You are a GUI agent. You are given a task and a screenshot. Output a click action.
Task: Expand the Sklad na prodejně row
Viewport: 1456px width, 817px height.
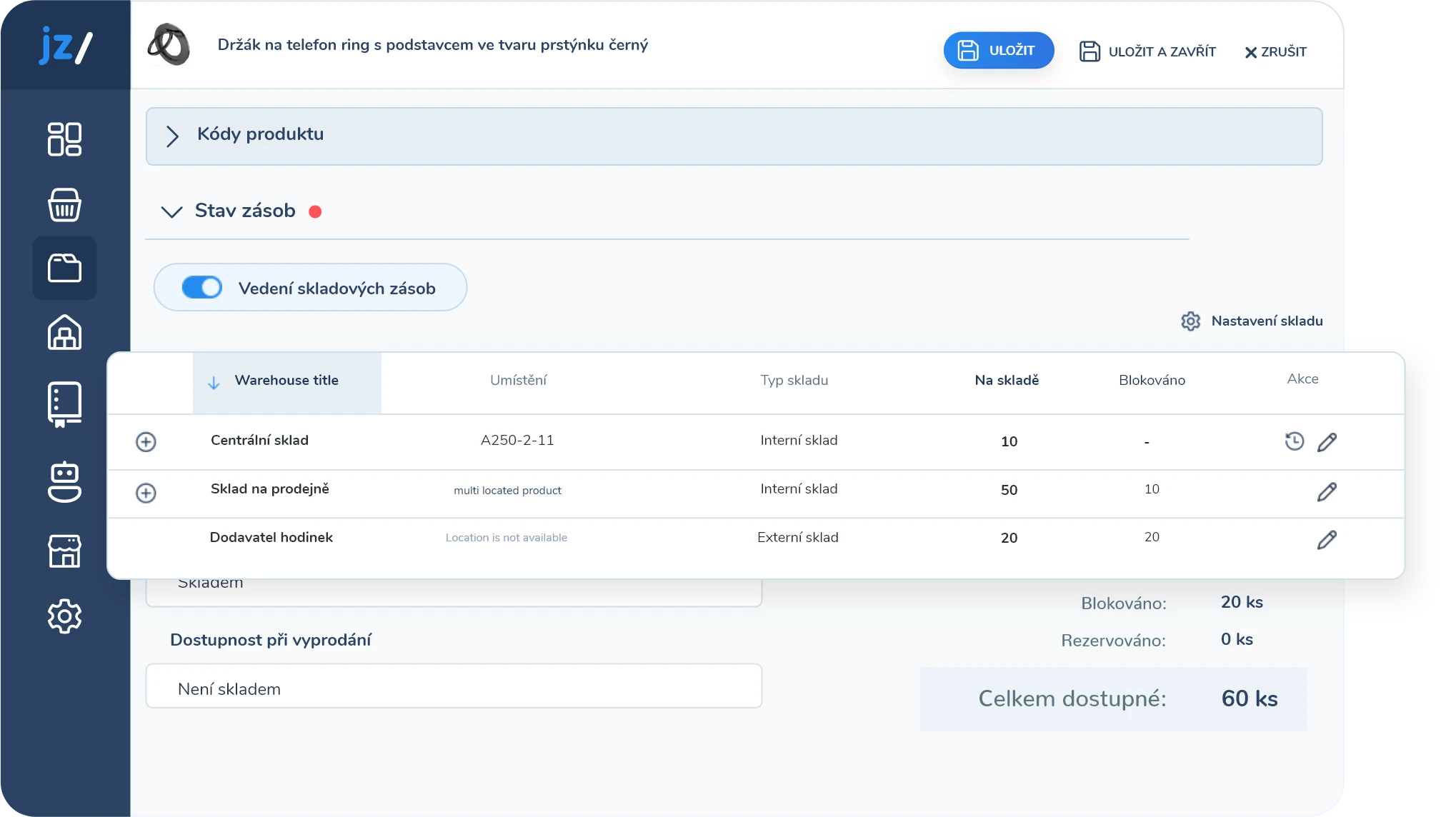pos(146,493)
